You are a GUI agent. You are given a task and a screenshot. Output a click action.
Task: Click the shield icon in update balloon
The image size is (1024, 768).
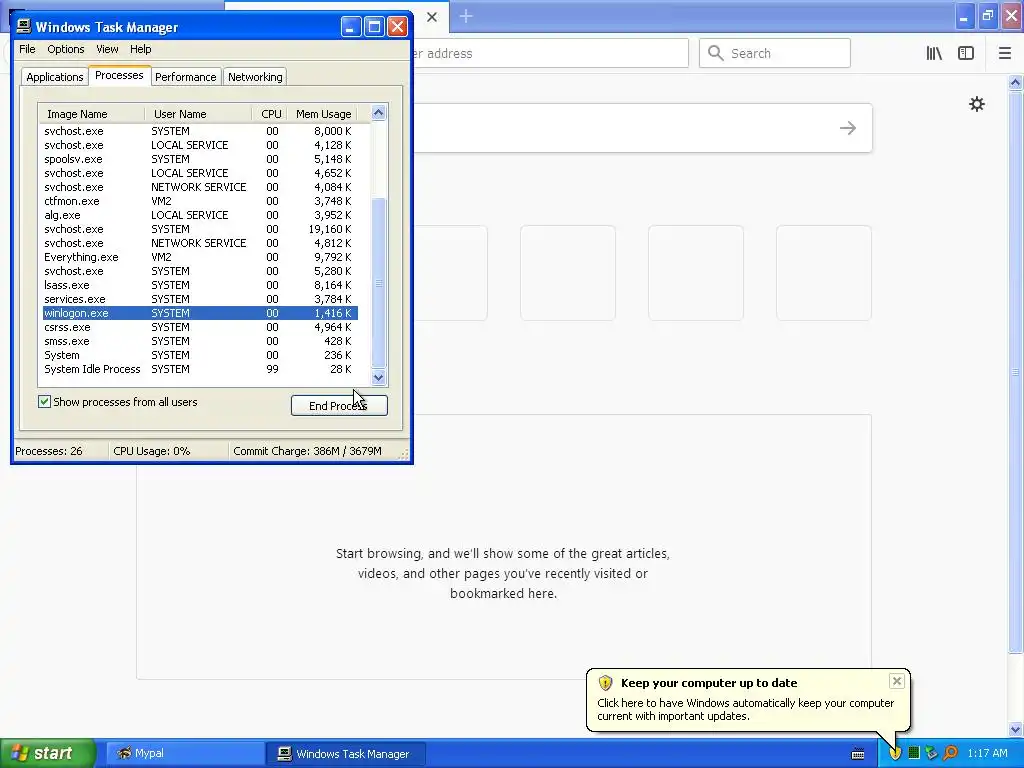[x=605, y=683]
